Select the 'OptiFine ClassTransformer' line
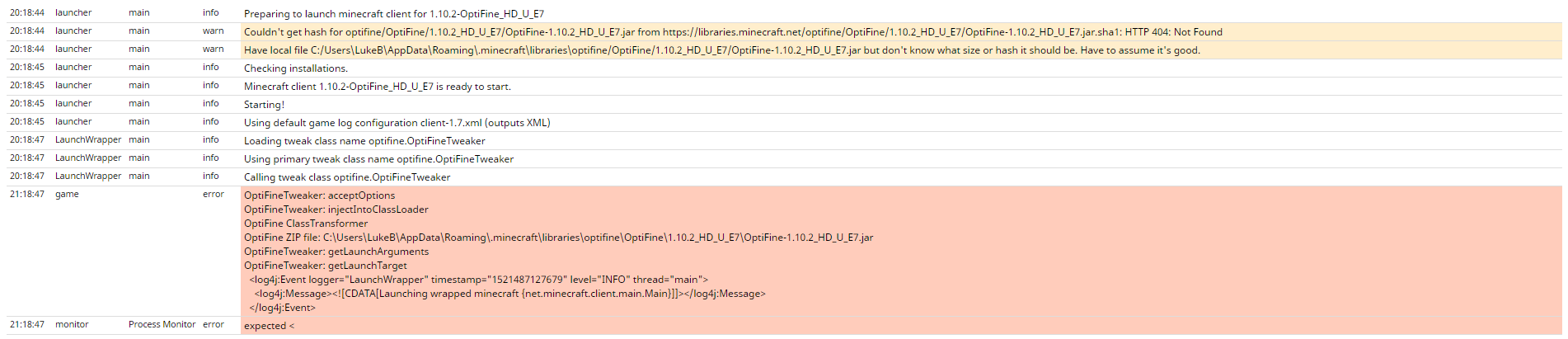 [306, 224]
